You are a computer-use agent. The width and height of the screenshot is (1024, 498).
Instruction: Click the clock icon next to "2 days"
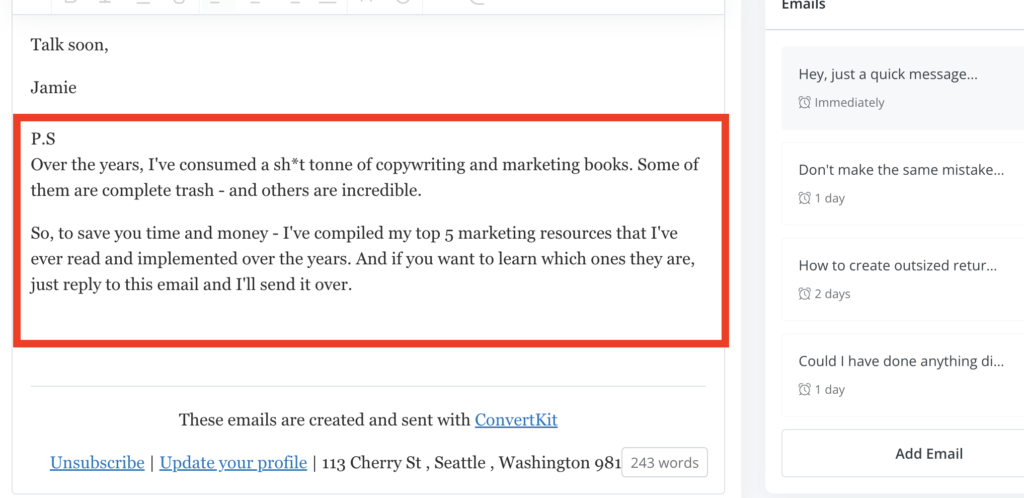point(805,294)
